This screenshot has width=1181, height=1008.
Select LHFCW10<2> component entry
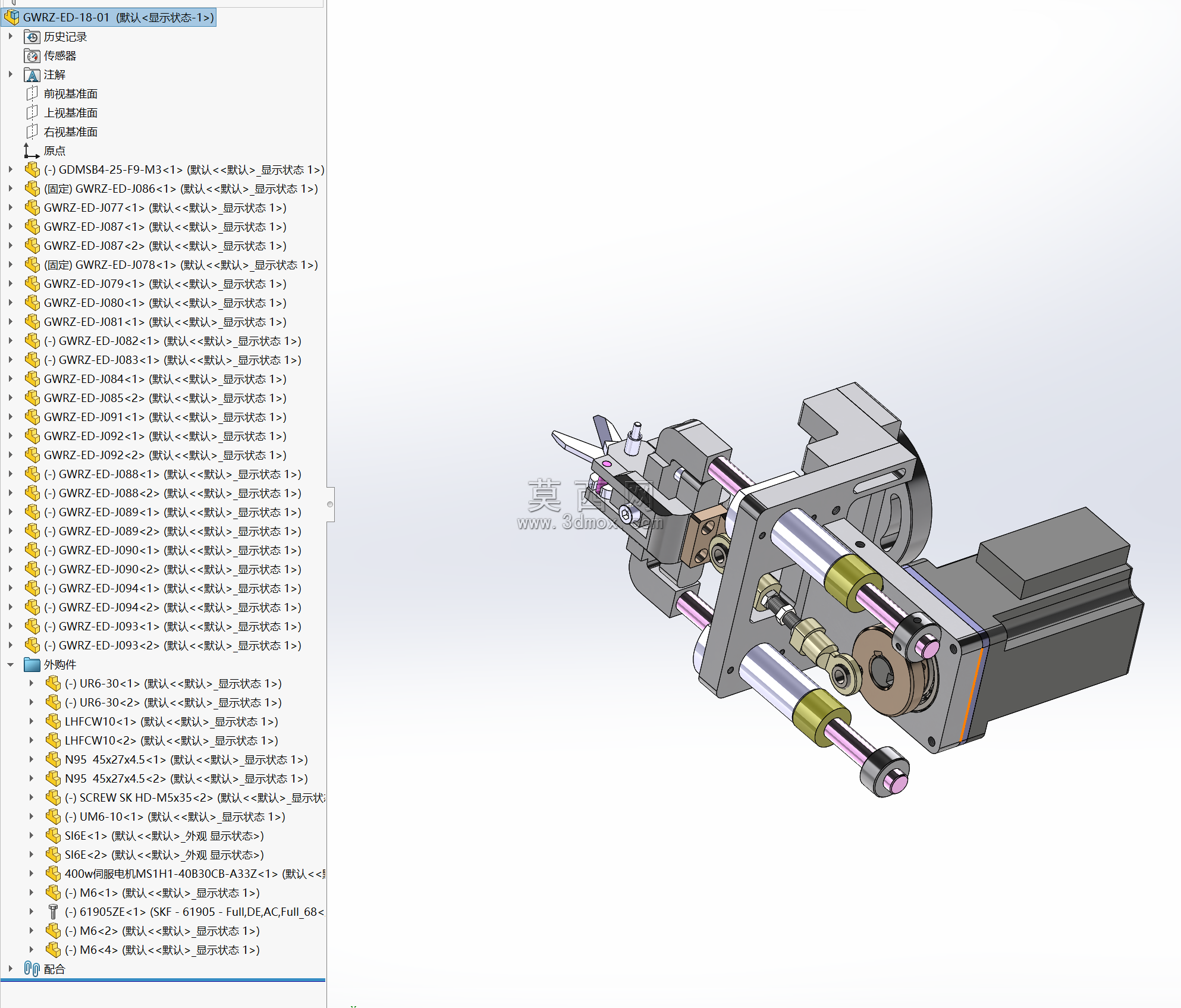[x=171, y=740]
